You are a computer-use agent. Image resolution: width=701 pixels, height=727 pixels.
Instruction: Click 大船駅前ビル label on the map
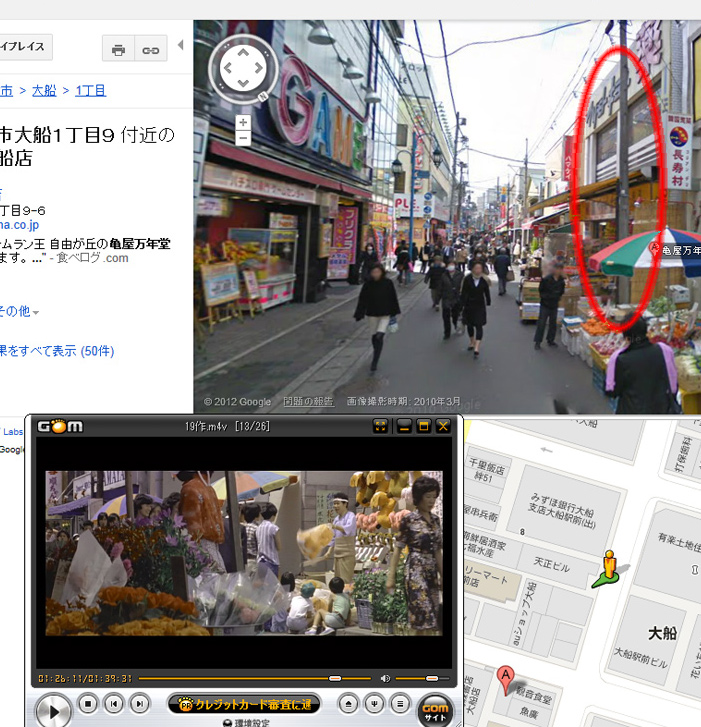coord(640,658)
